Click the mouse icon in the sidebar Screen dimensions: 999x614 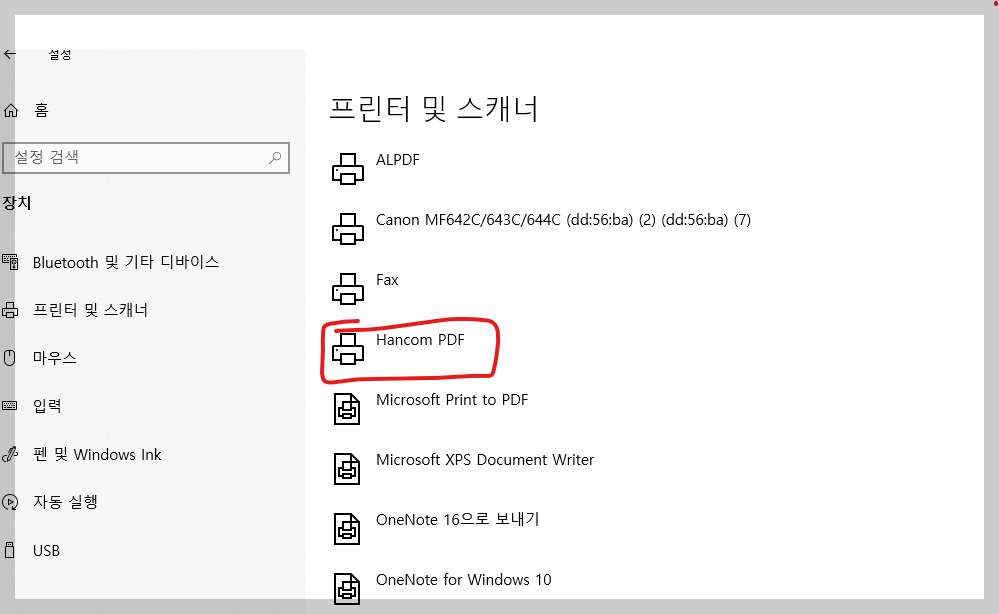(10, 358)
